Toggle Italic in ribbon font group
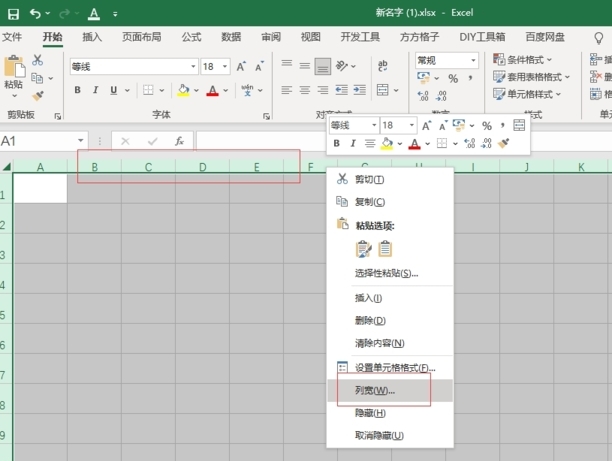Viewport: 612px width, 461px height. click(x=95, y=90)
